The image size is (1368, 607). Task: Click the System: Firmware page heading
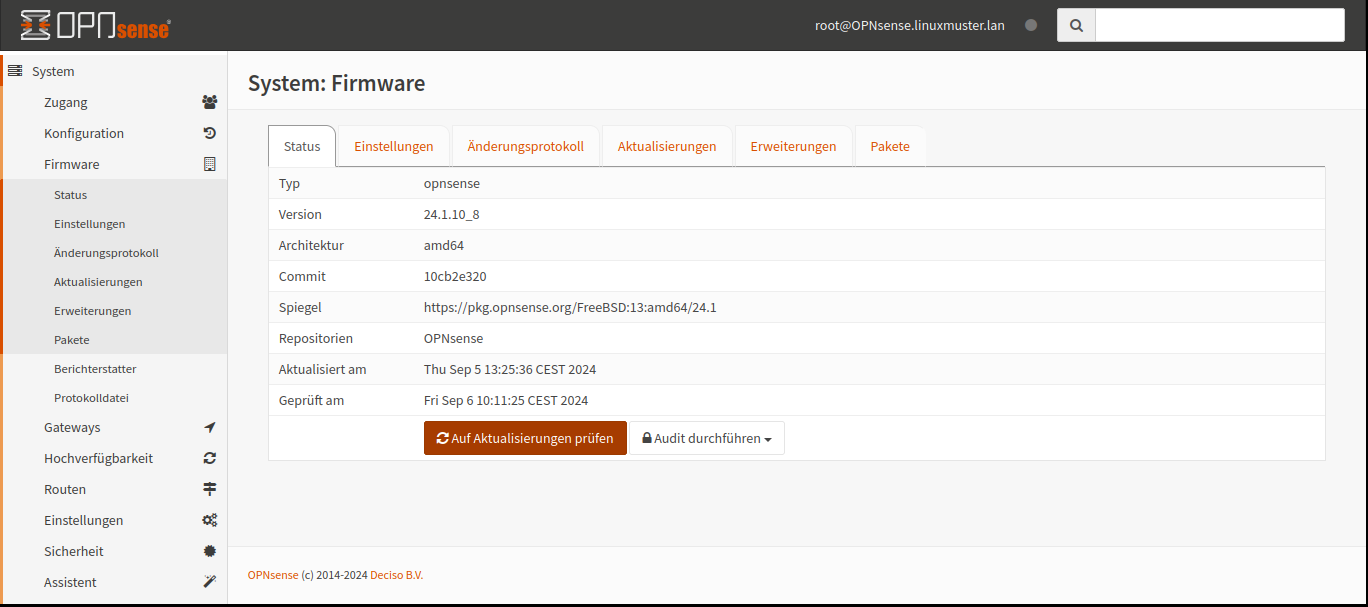pyautogui.click(x=337, y=83)
